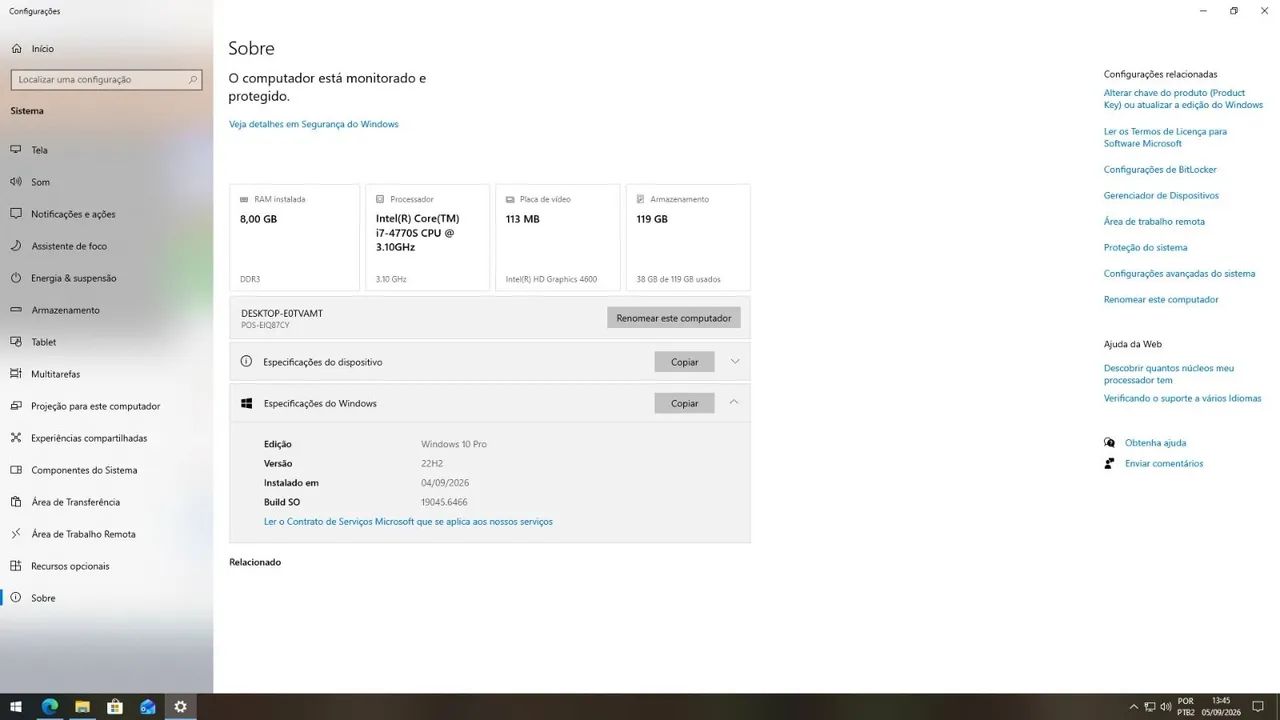Click Enviar comentários link
This screenshot has width=1280, height=720.
coord(1164,463)
